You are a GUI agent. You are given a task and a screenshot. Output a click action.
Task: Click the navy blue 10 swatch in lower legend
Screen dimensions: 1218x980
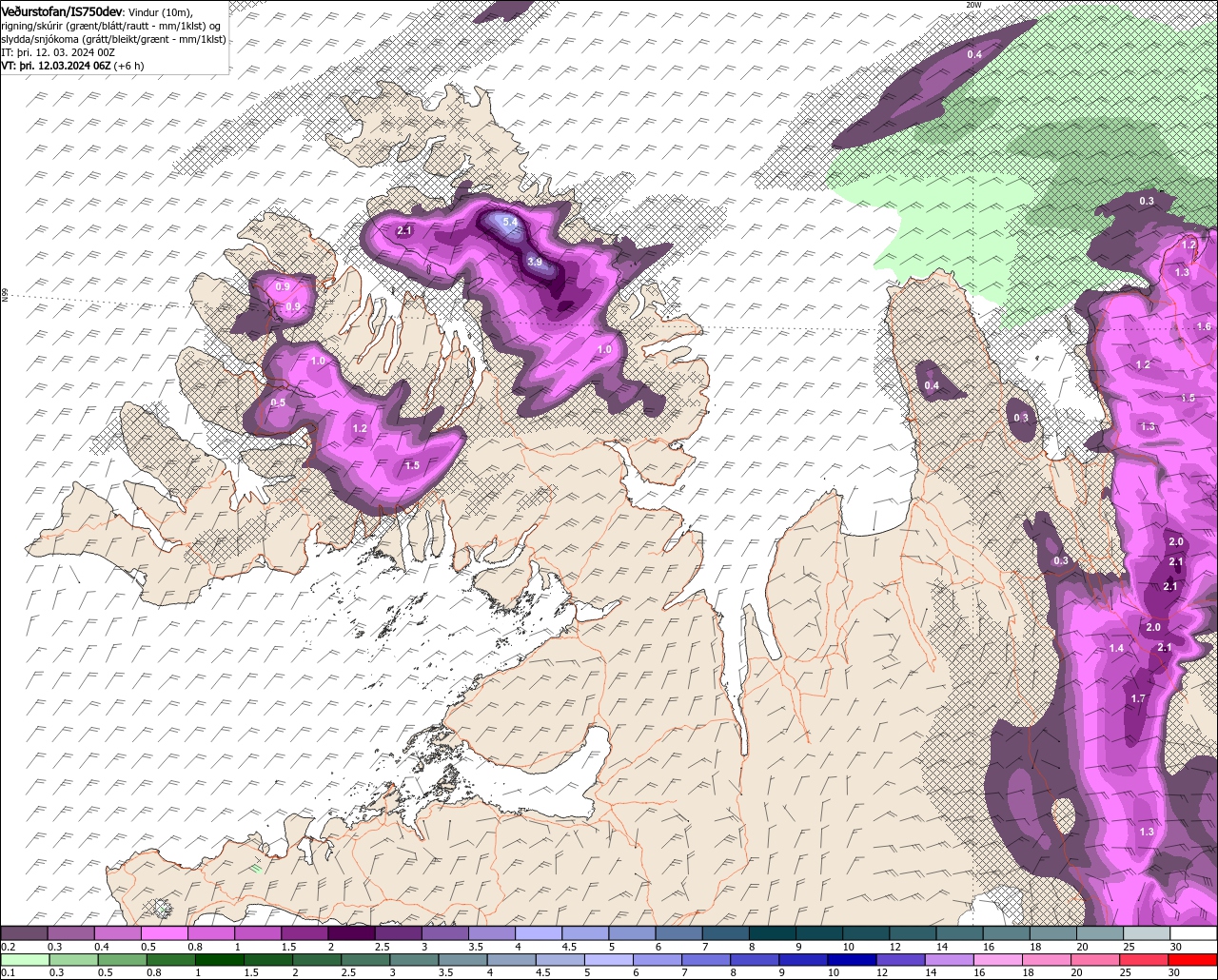click(x=853, y=959)
